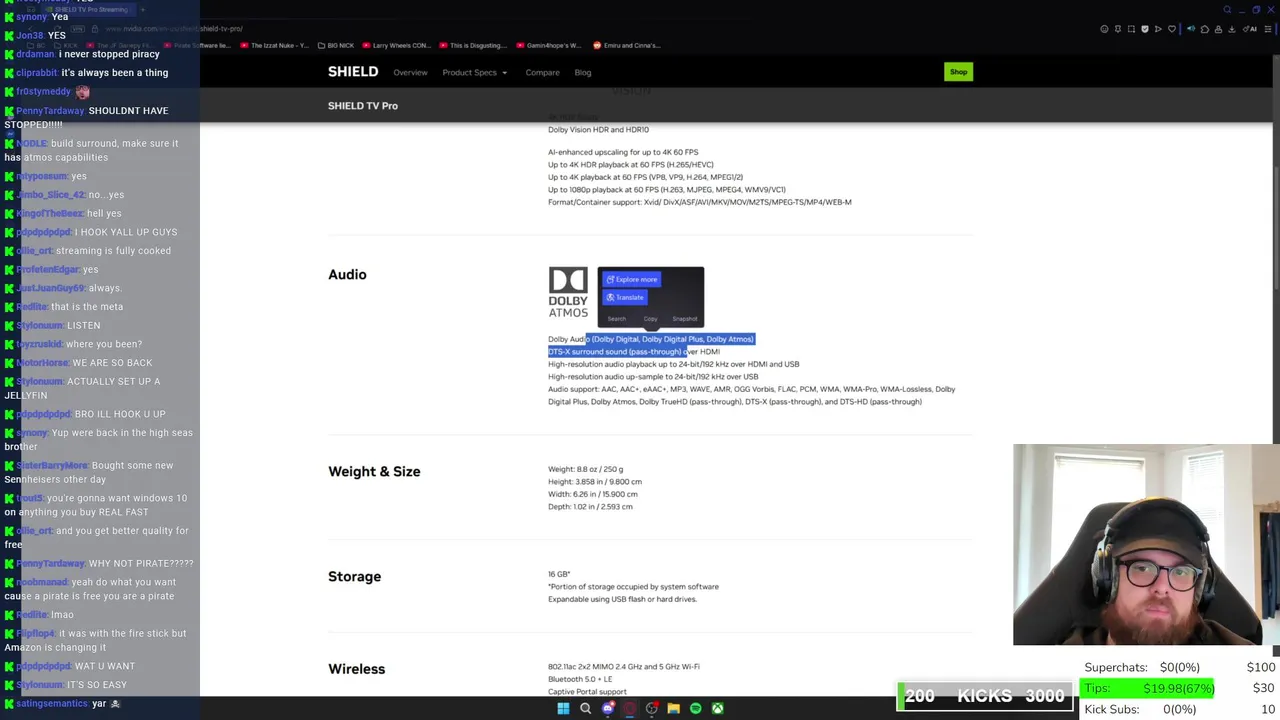Click the heart icon in browser toolbar
This screenshot has width=1280, height=720.
pyautogui.click(x=1171, y=29)
